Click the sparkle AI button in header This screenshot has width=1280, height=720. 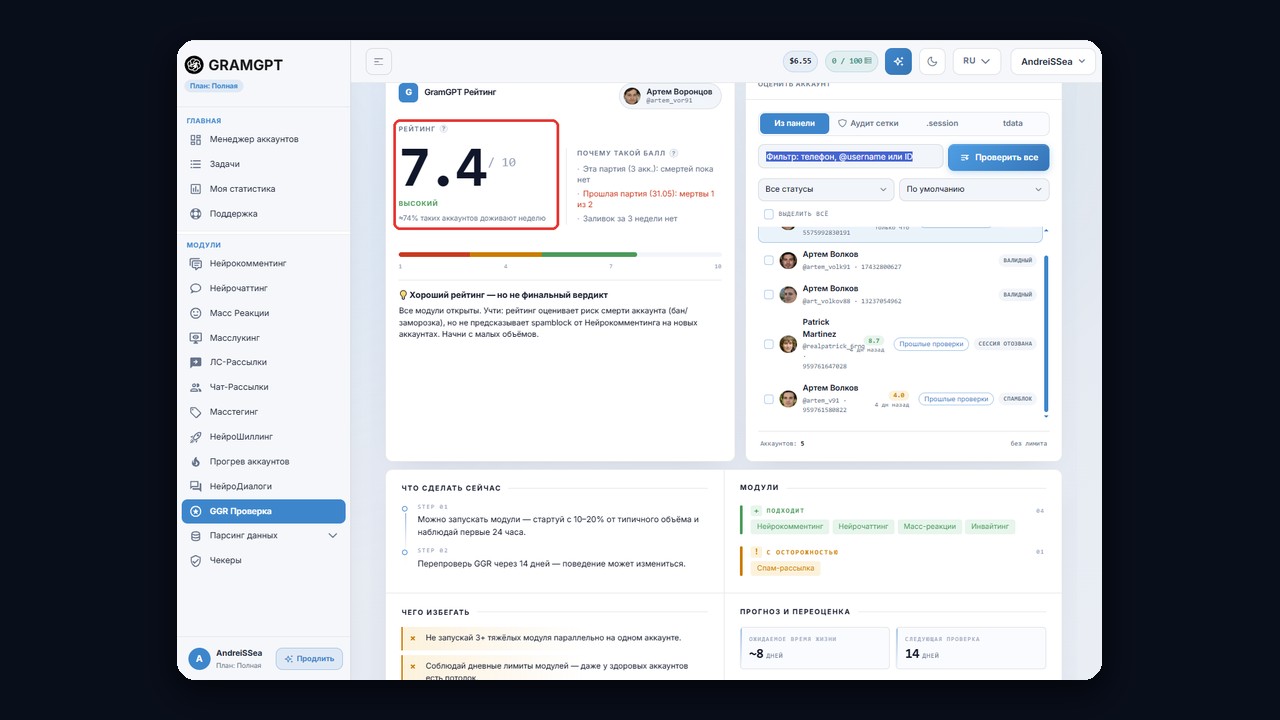pos(898,61)
